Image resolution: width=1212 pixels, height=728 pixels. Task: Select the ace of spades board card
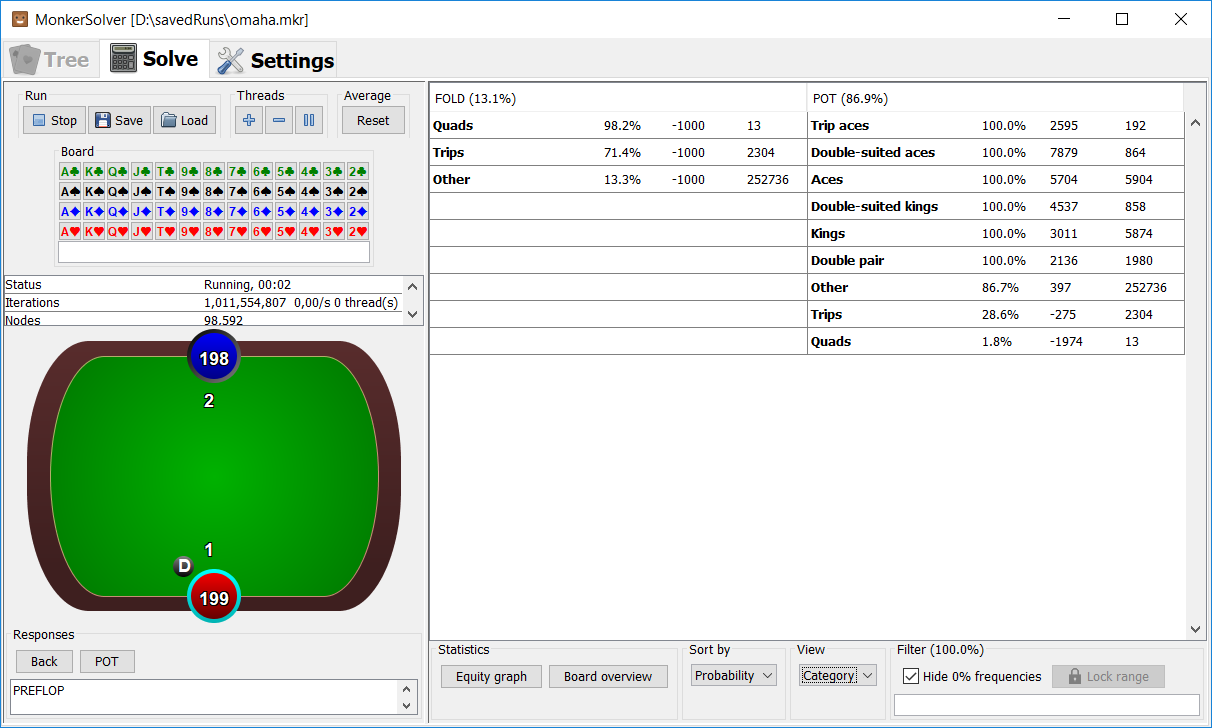tap(70, 191)
